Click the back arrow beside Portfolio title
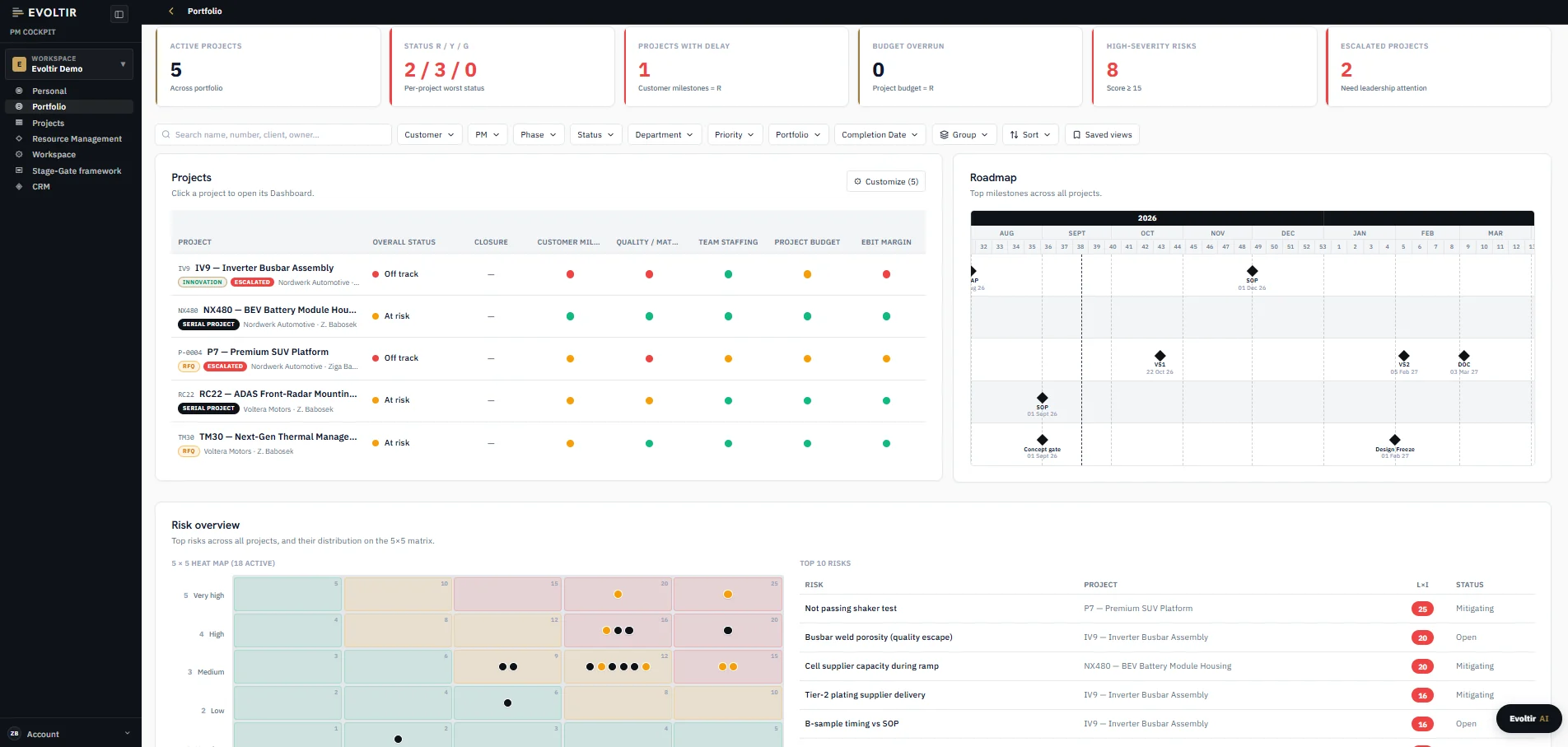1568x747 pixels. [x=171, y=12]
